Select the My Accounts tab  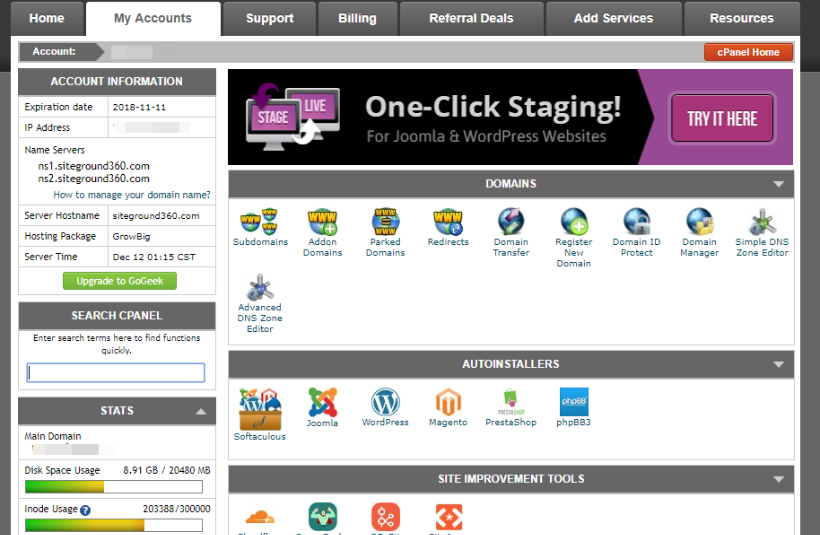coord(153,18)
